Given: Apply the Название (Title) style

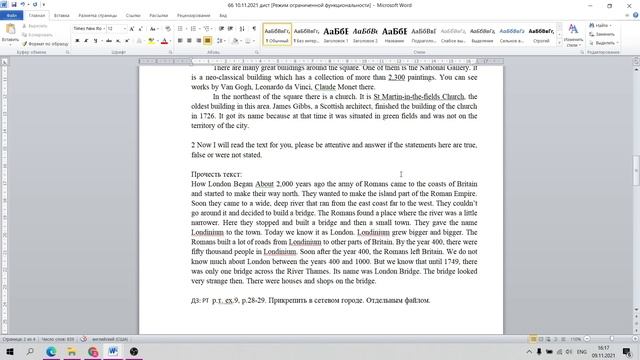Looking at the screenshot, I should point(394,34).
